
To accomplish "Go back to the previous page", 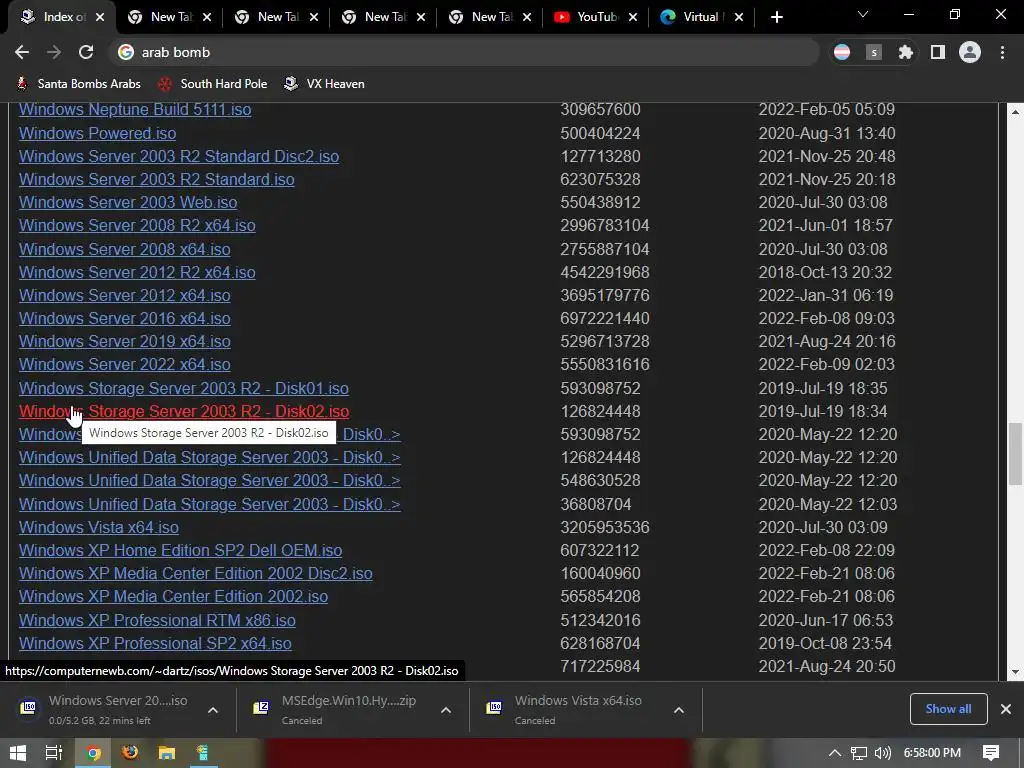I will coord(22,52).
